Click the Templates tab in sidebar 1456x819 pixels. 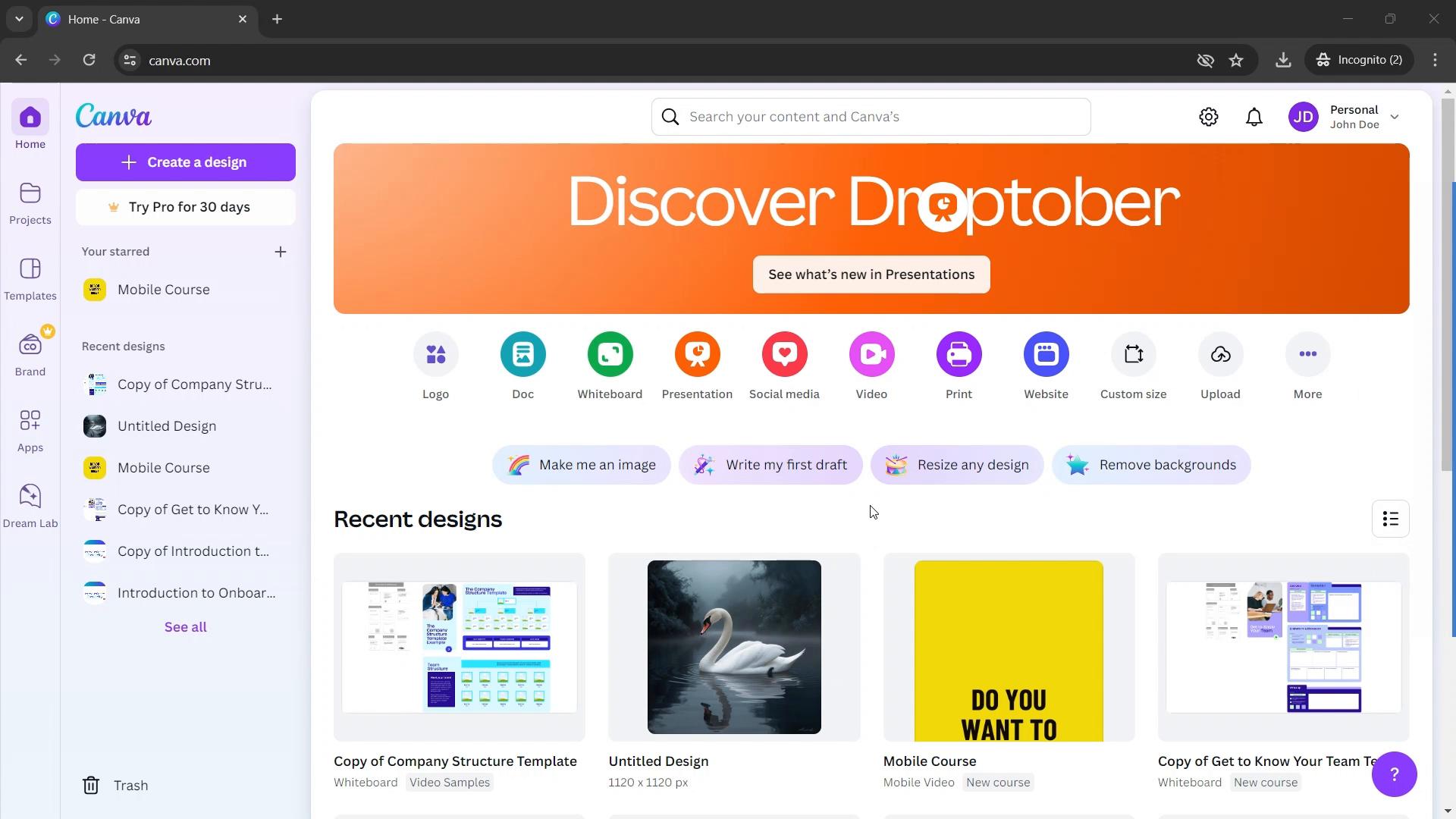pos(30,278)
